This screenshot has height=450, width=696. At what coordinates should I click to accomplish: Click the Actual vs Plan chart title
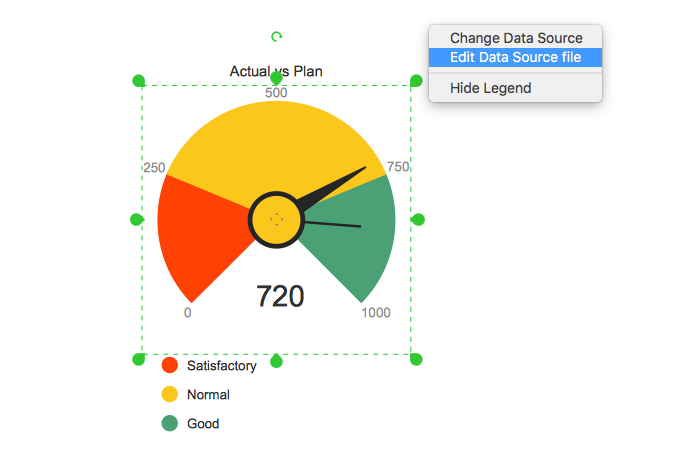click(x=276, y=71)
